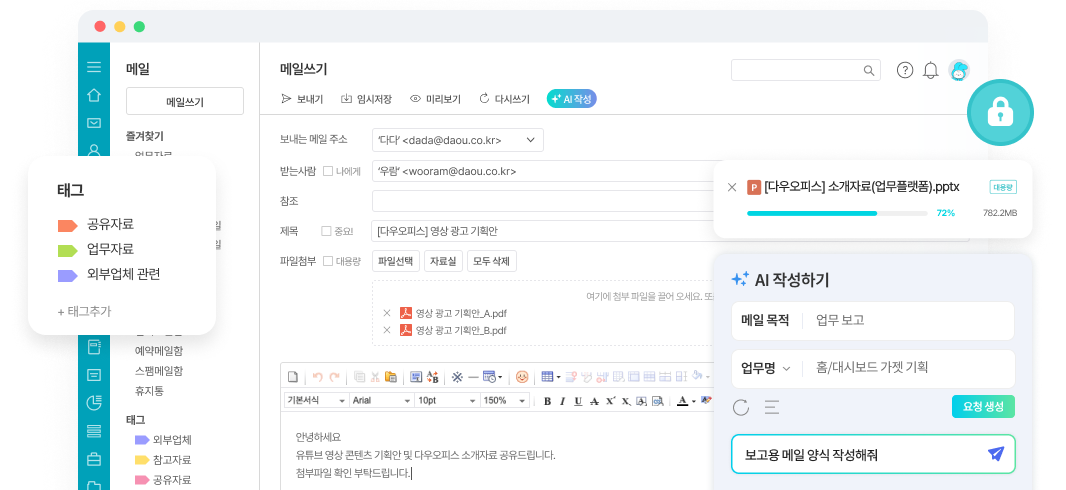Apply bold formatting
This screenshot has height=490, width=1066.
coord(547,401)
